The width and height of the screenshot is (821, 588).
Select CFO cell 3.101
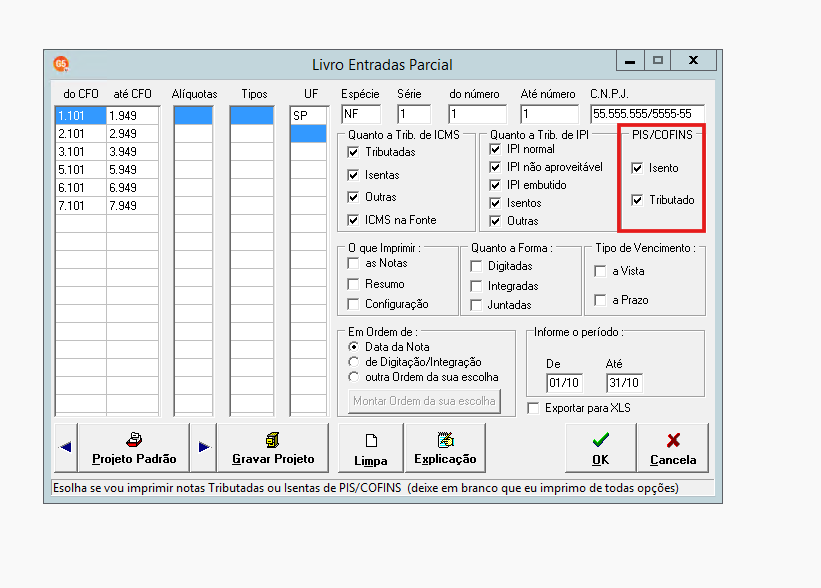[81, 152]
